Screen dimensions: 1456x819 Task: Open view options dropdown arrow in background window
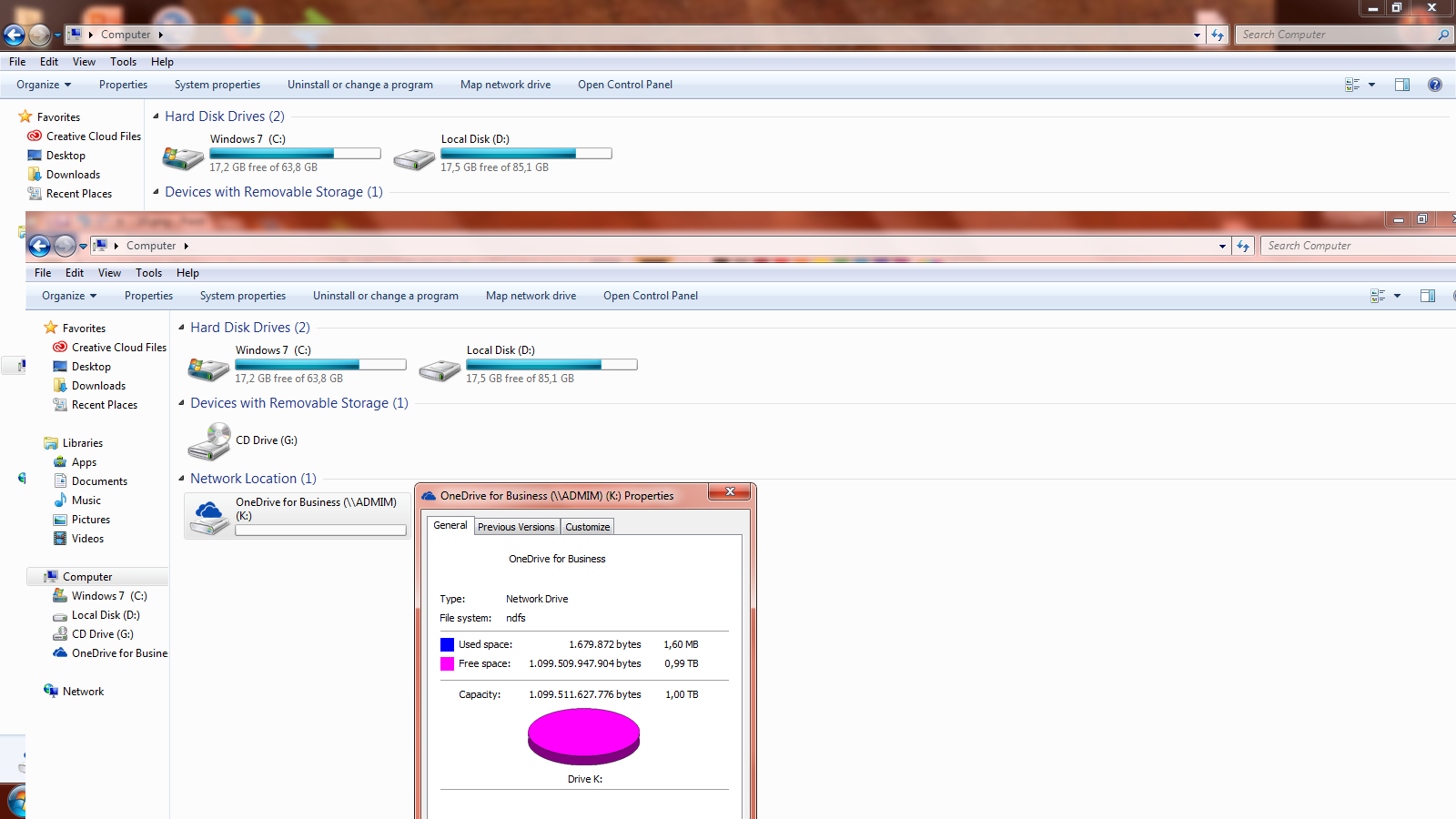(1371, 85)
